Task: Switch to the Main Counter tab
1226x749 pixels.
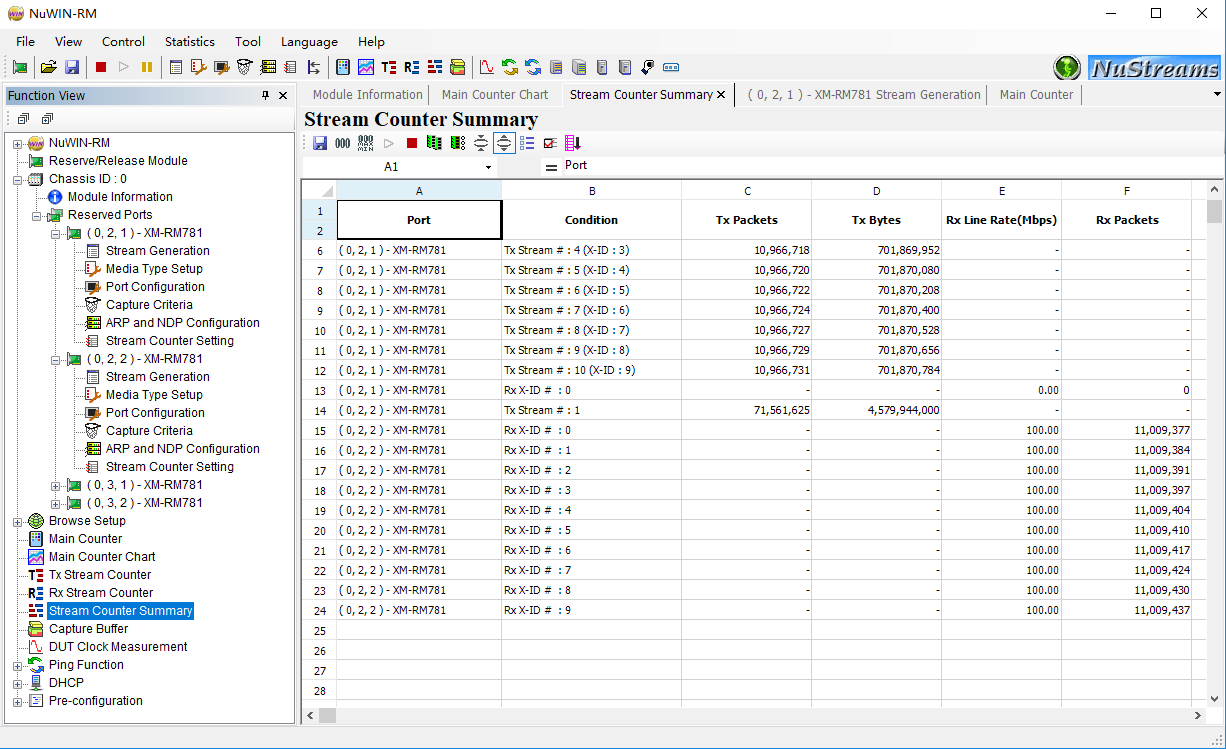Action: (x=1036, y=95)
